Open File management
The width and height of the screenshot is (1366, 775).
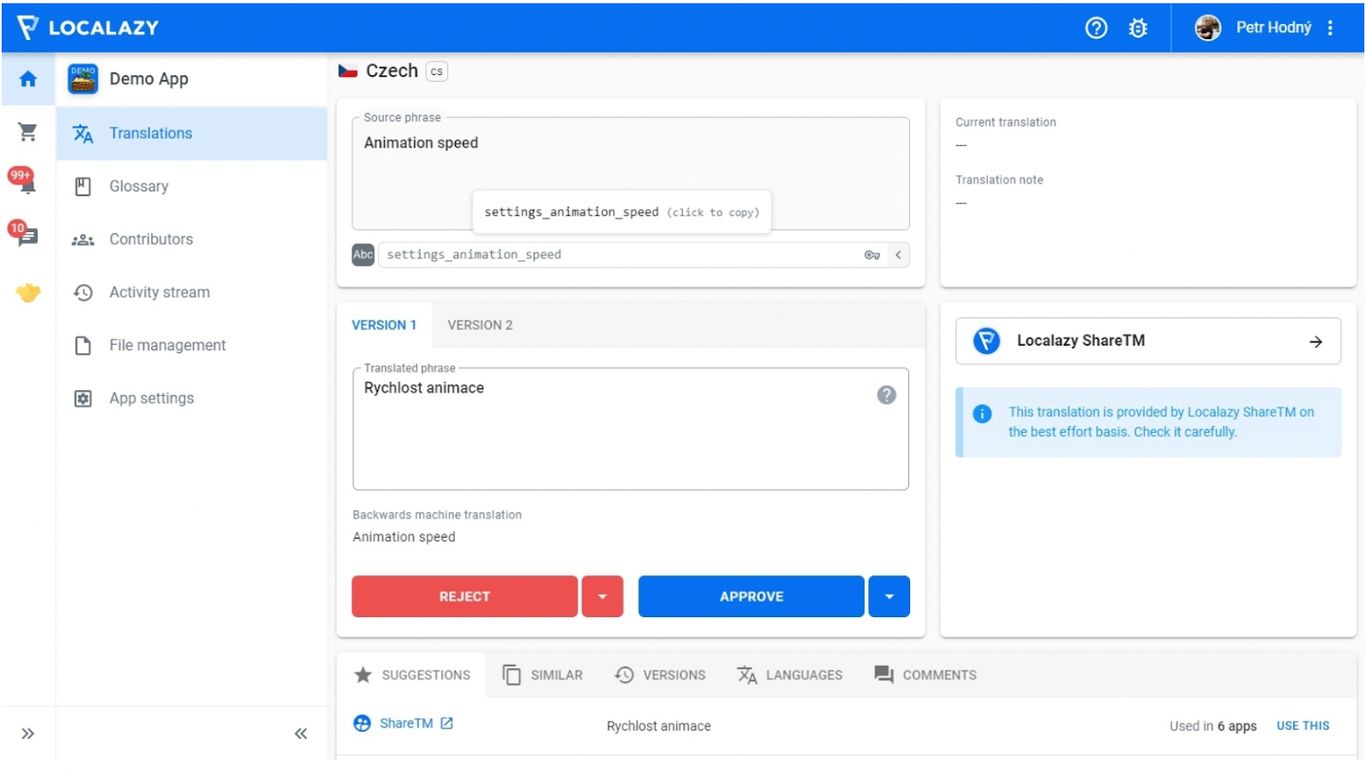[x=166, y=345]
